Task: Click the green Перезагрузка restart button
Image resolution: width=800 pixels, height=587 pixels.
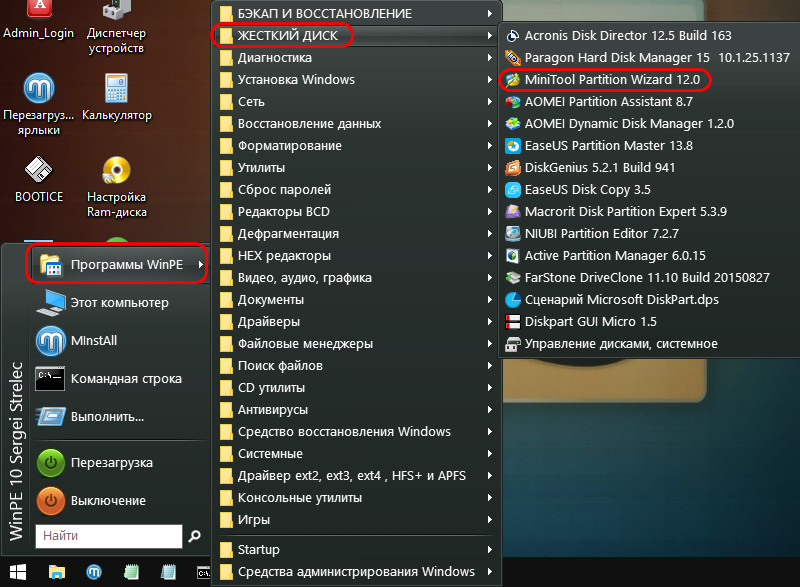Action: click(x=51, y=463)
